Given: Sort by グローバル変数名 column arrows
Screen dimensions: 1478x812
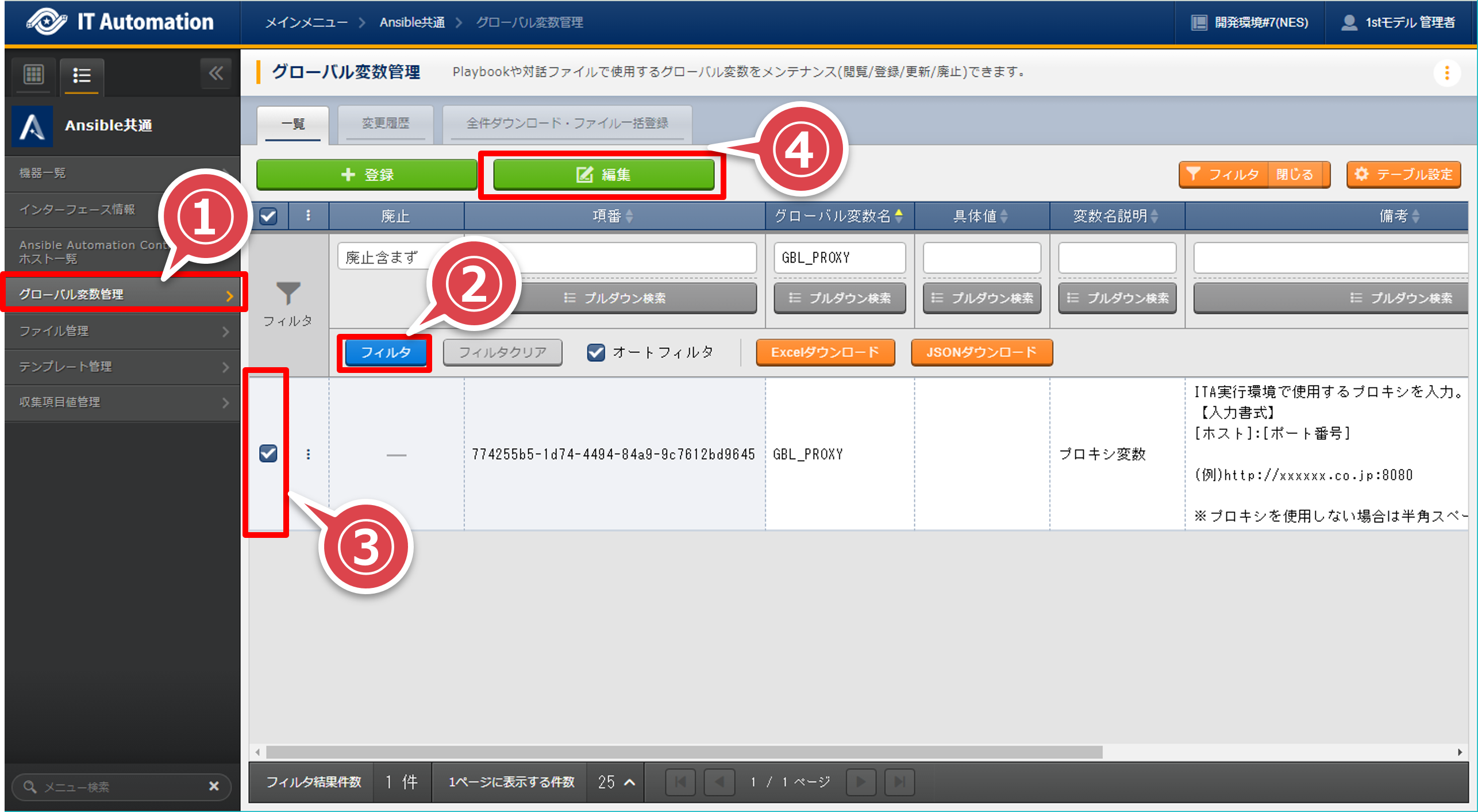Looking at the screenshot, I should (x=899, y=216).
